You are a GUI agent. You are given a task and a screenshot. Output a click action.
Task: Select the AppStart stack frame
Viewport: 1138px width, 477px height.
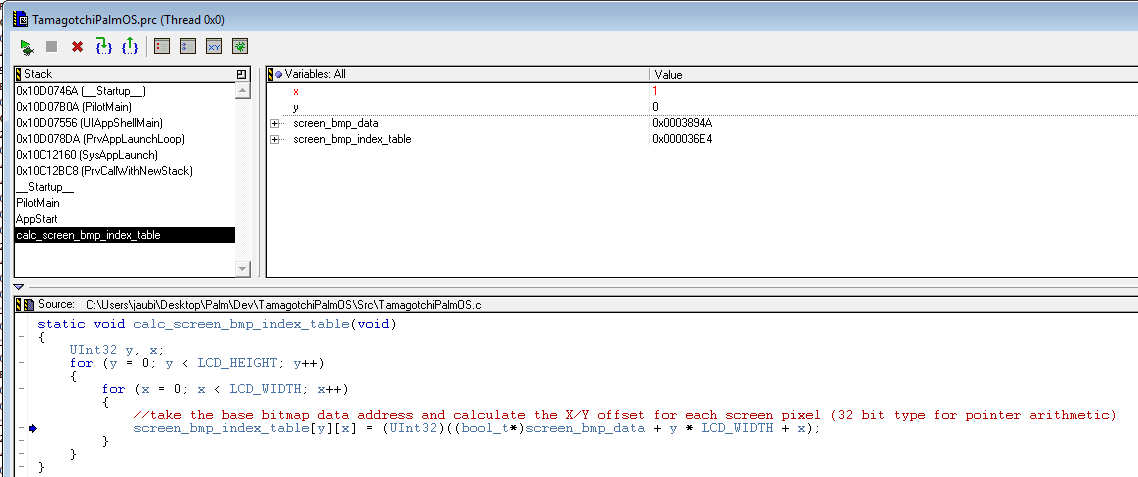pos(125,219)
